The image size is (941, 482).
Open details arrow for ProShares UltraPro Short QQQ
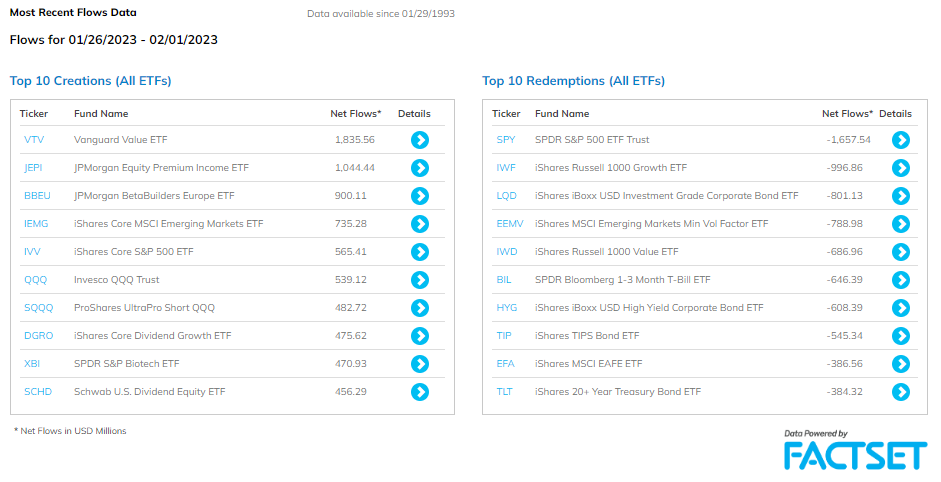(420, 308)
